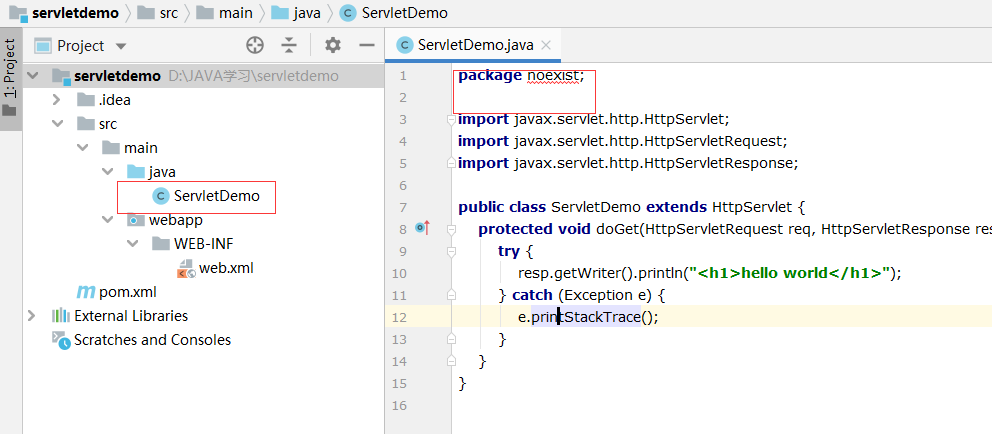
Task: Click the package noexist declaration text
Action: [x=521, y=76]
